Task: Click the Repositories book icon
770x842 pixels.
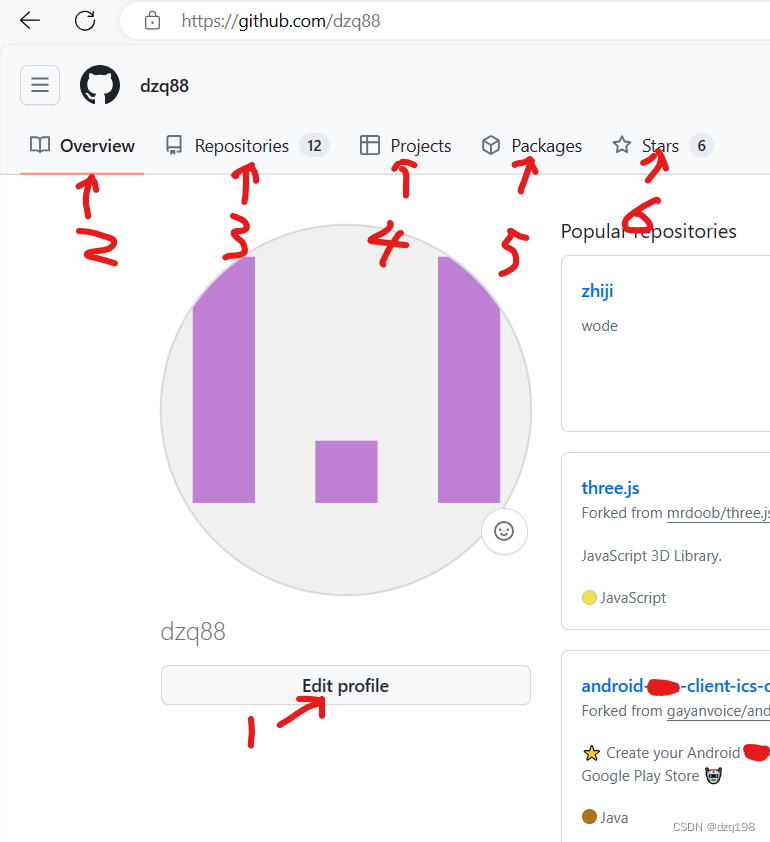Action: (x=172, y=145)
